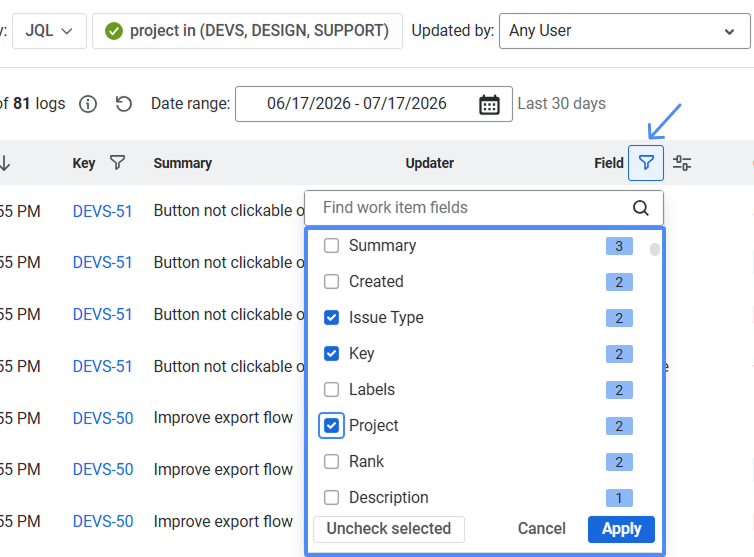Click Uncheck selected button
754x557 pixels.
pyautogui.click(x=389, y=529)
